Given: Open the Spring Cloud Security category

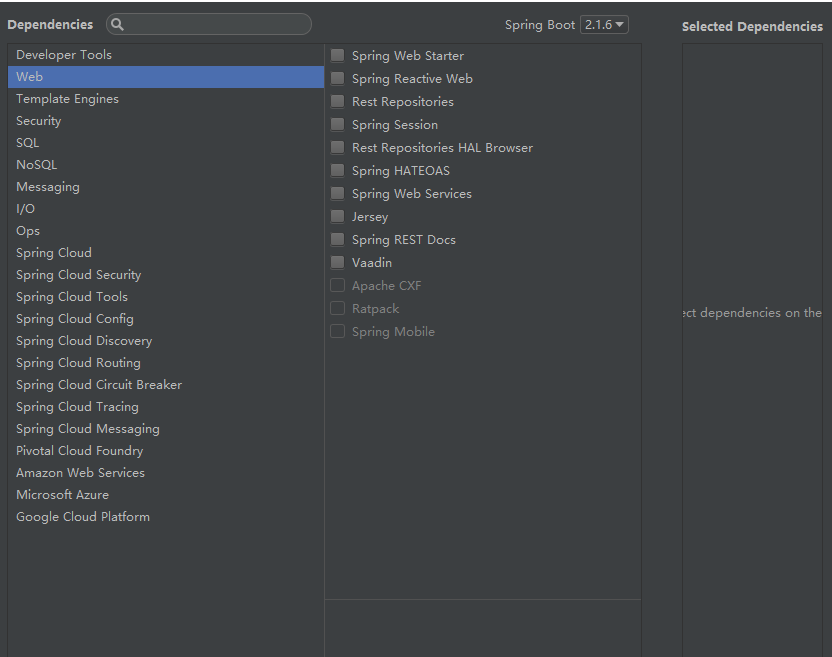Looking at the screenshot, I should 166,275.
